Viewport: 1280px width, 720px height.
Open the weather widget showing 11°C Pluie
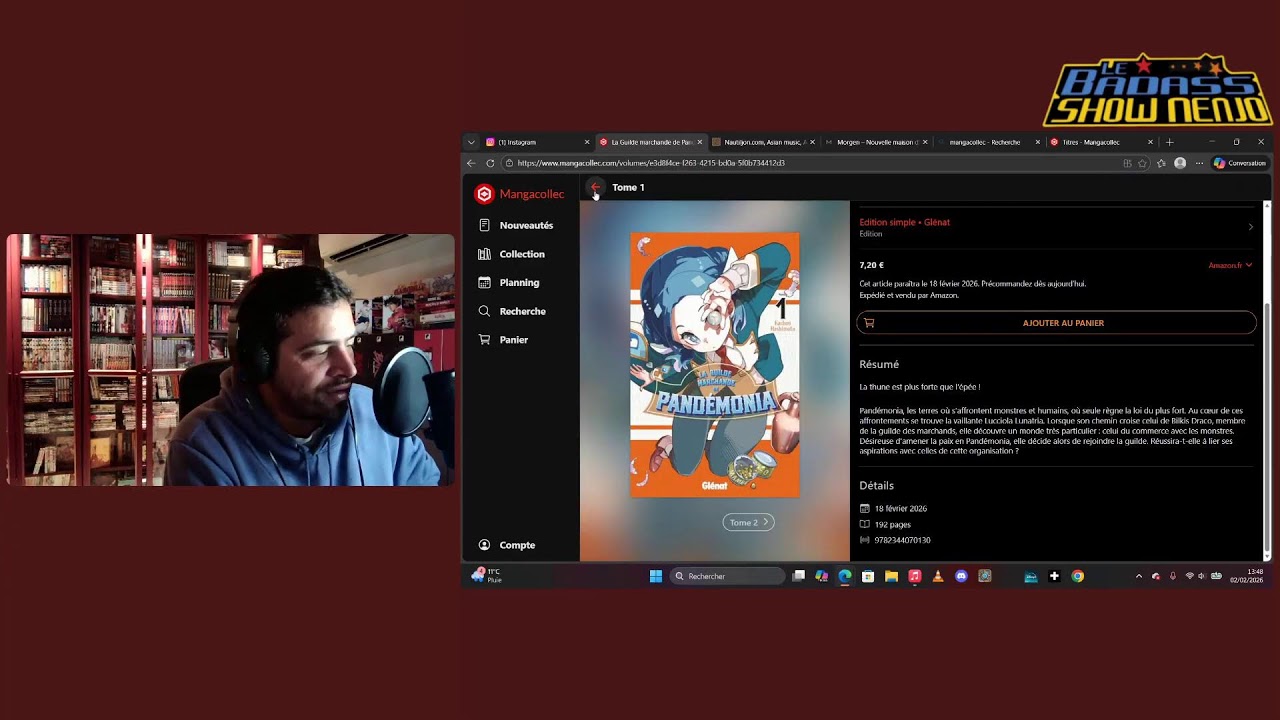pos(487,576)
